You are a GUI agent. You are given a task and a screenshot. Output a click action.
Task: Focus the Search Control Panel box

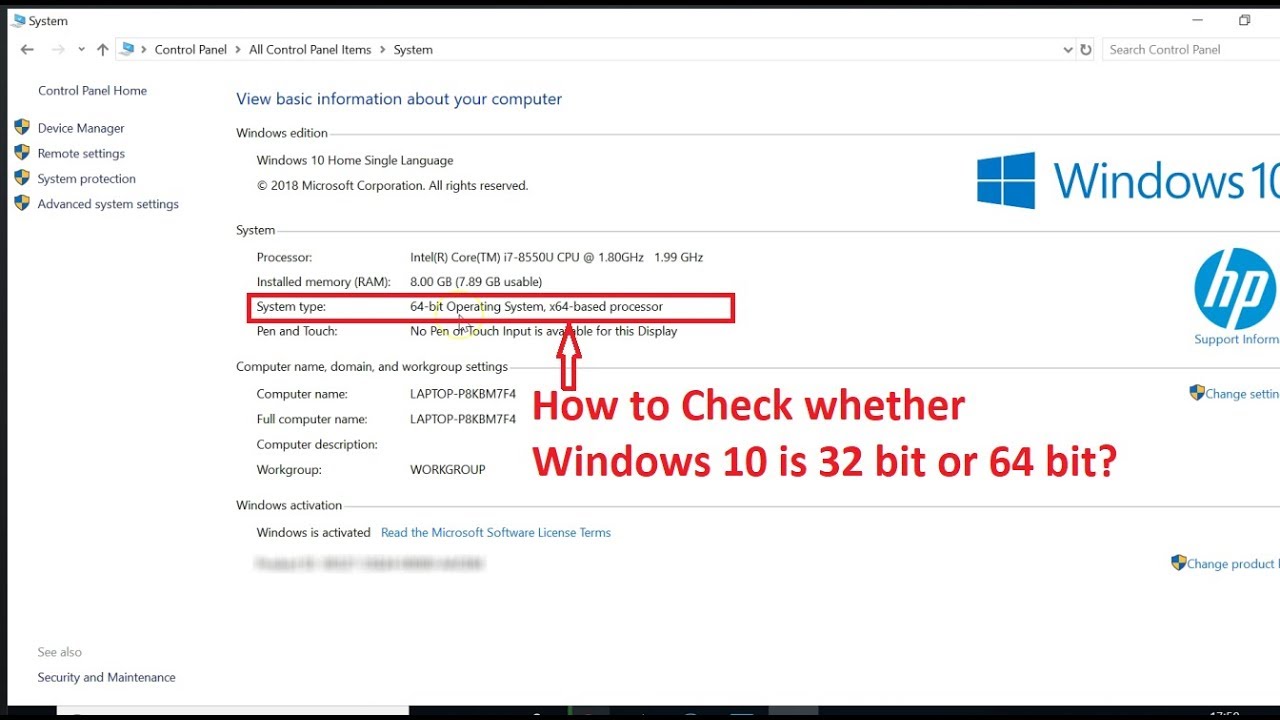(x=1190, y=49)
